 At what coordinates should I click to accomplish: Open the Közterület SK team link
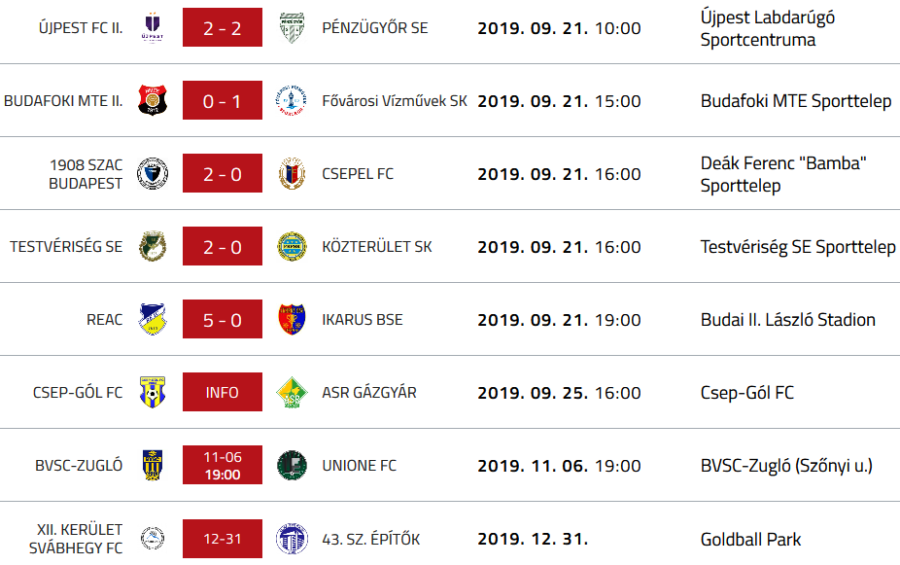[377, 247]
